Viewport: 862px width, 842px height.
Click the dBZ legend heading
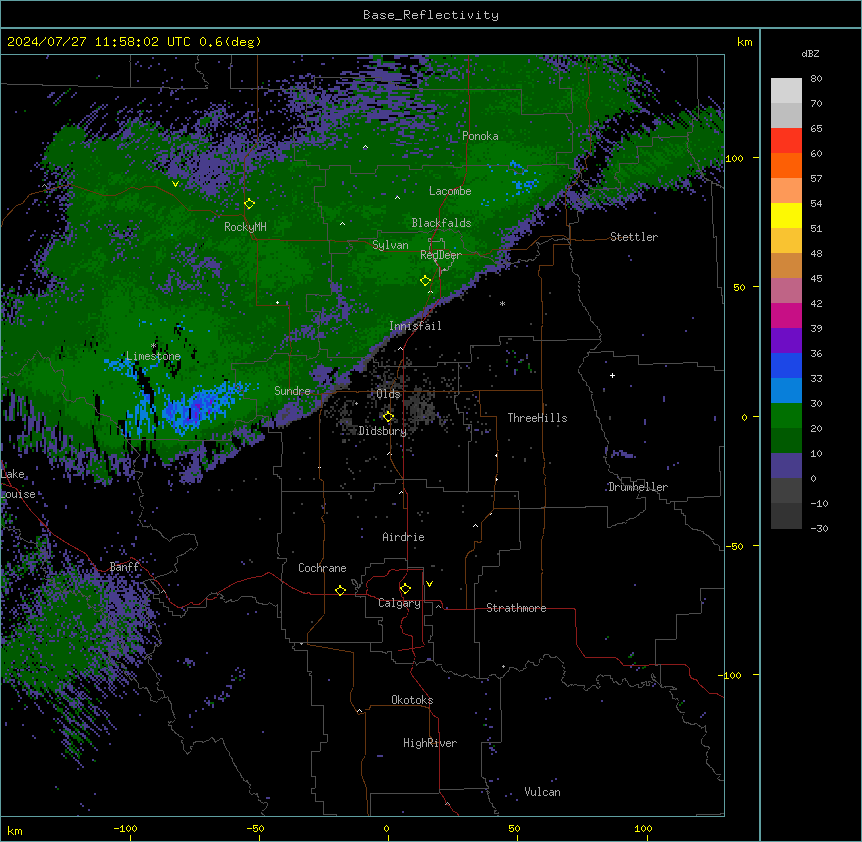(x=810, y=53)
